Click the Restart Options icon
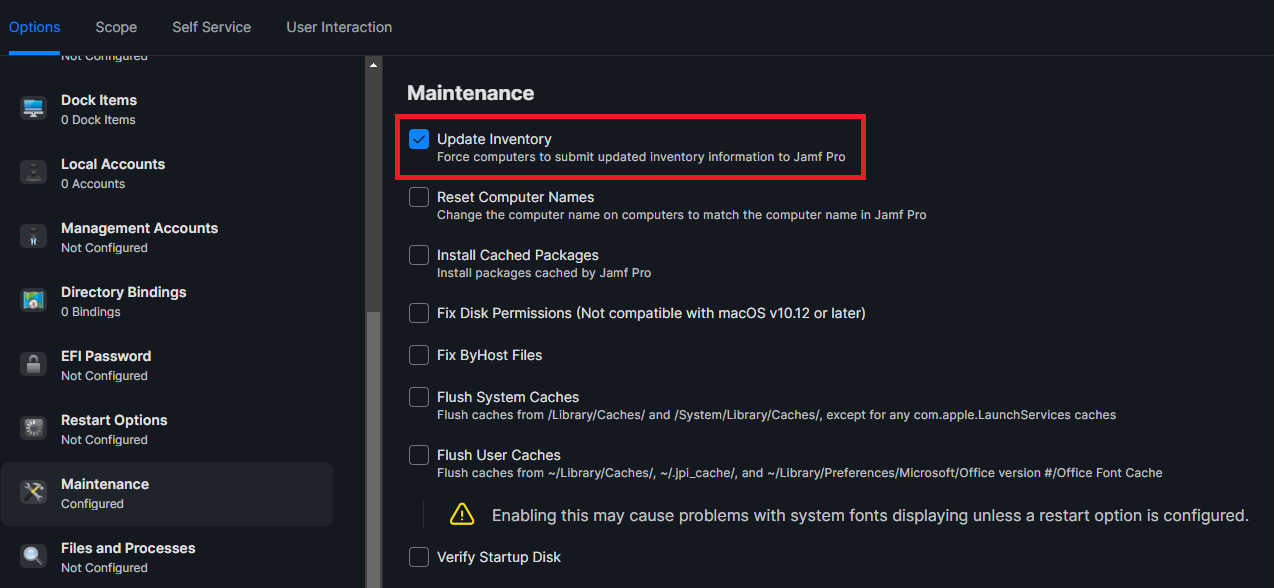Screen dimensions: 1274x588 pos(34,428)
